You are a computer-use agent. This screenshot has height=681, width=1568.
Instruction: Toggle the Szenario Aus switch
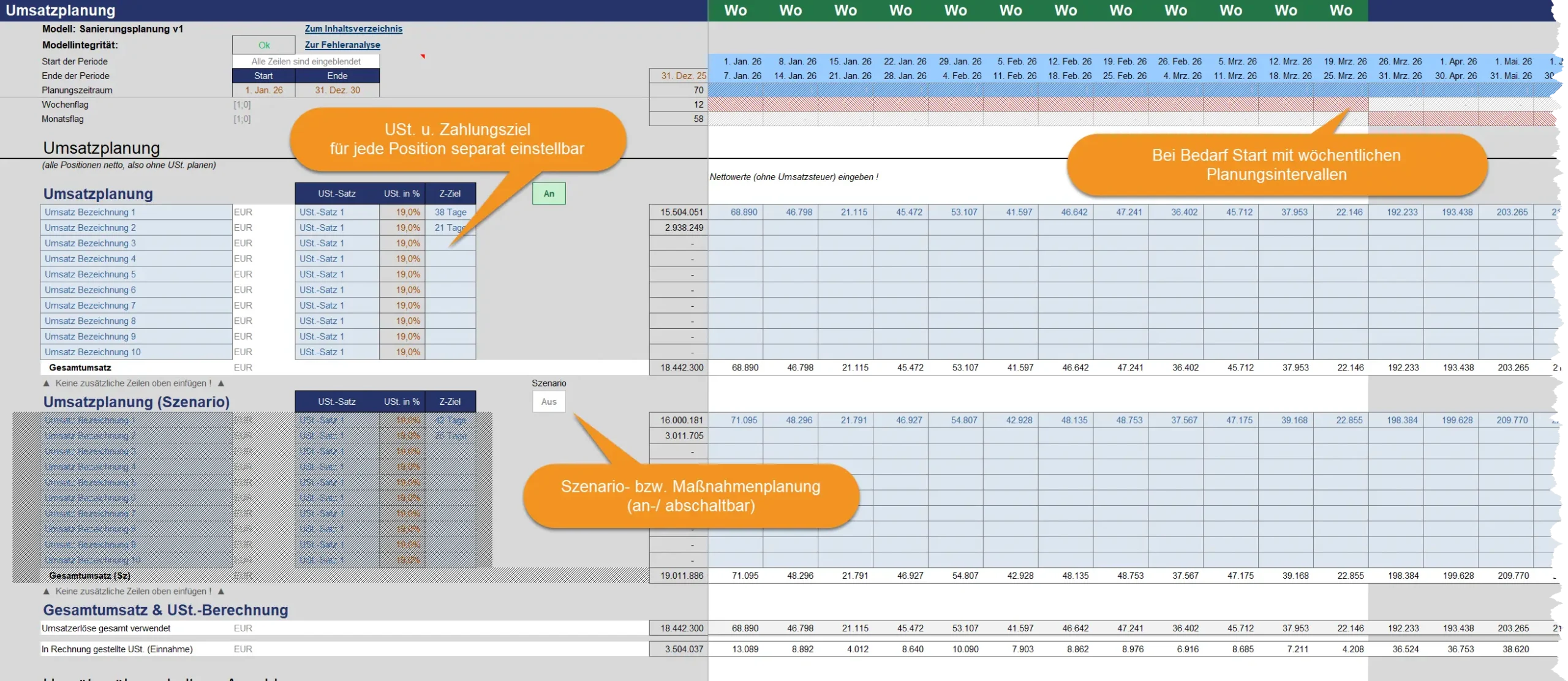click(549, 402)
